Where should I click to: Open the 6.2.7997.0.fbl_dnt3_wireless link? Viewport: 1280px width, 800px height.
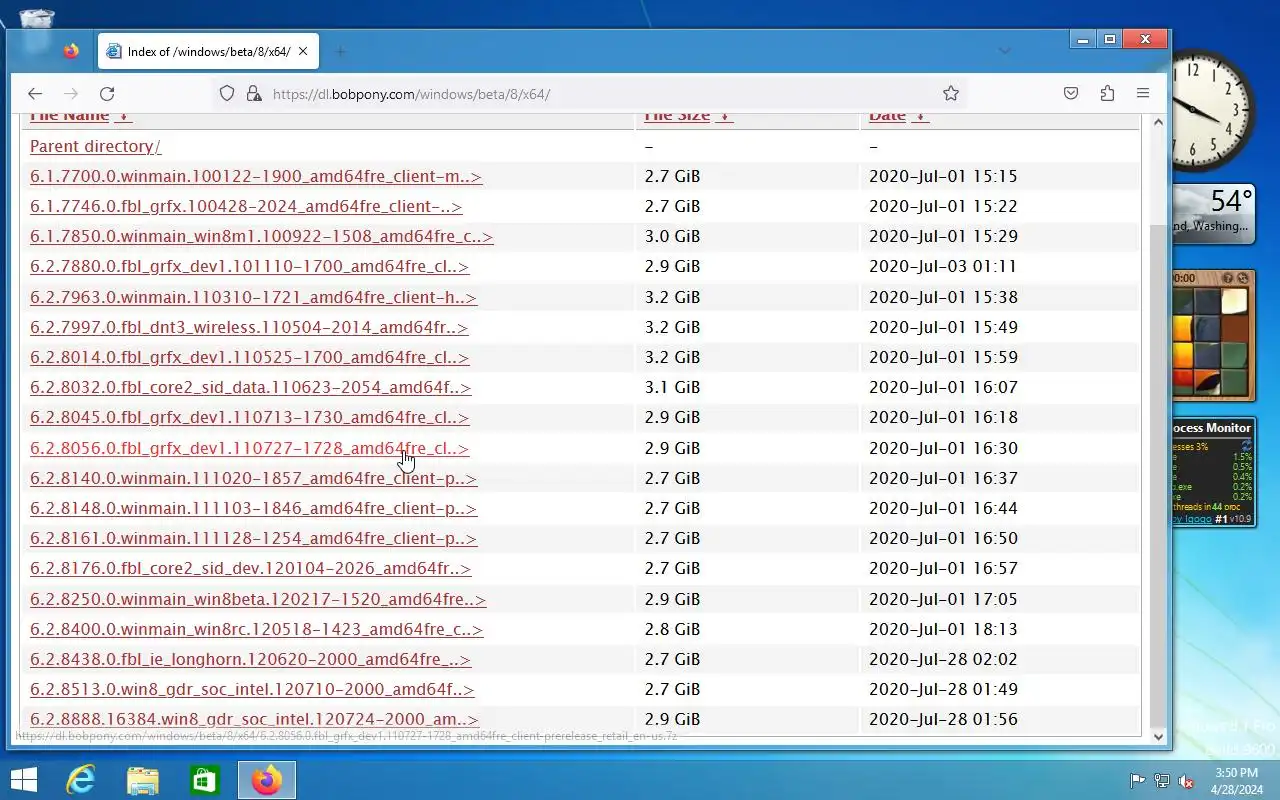point(249,327)
